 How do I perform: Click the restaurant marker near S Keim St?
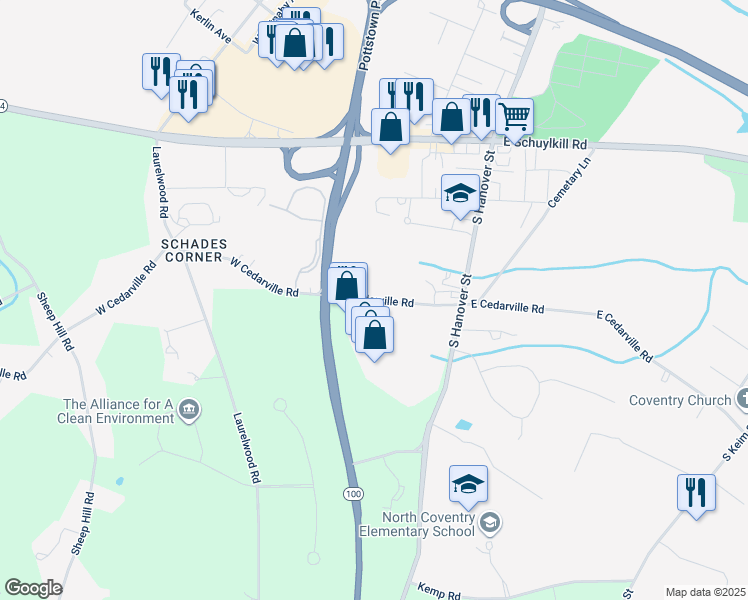coord(696,493)
